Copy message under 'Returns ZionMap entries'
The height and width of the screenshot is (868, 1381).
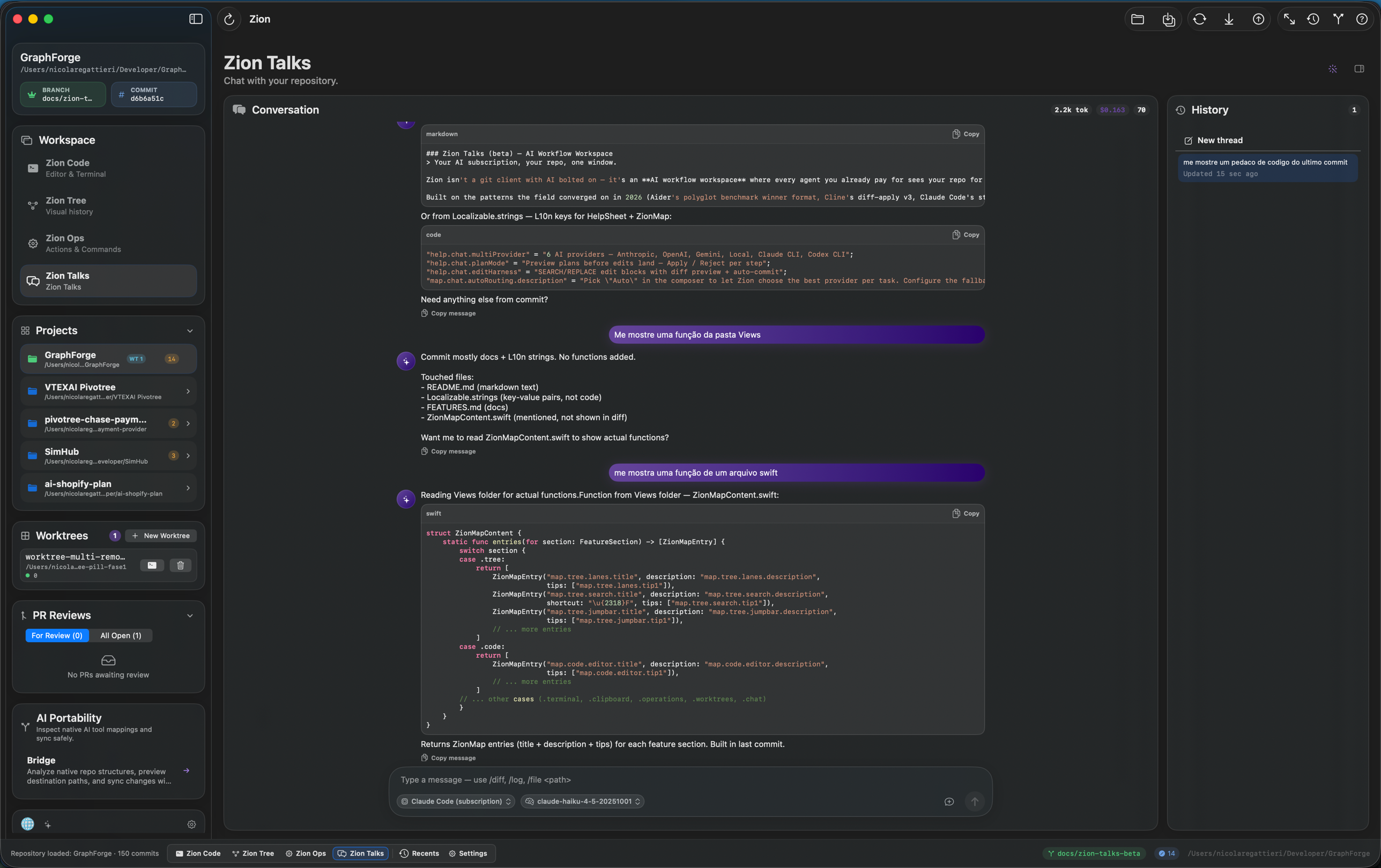coord(449,758)
